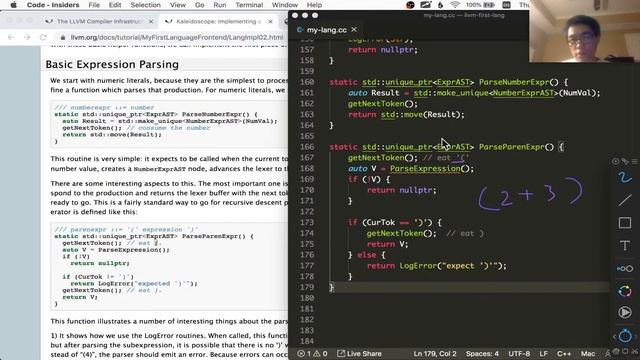This screenshot has height=360, width=640.
Task: Switch to Kaleidoscope: Implementing browser tab
Action: point(218,21)
